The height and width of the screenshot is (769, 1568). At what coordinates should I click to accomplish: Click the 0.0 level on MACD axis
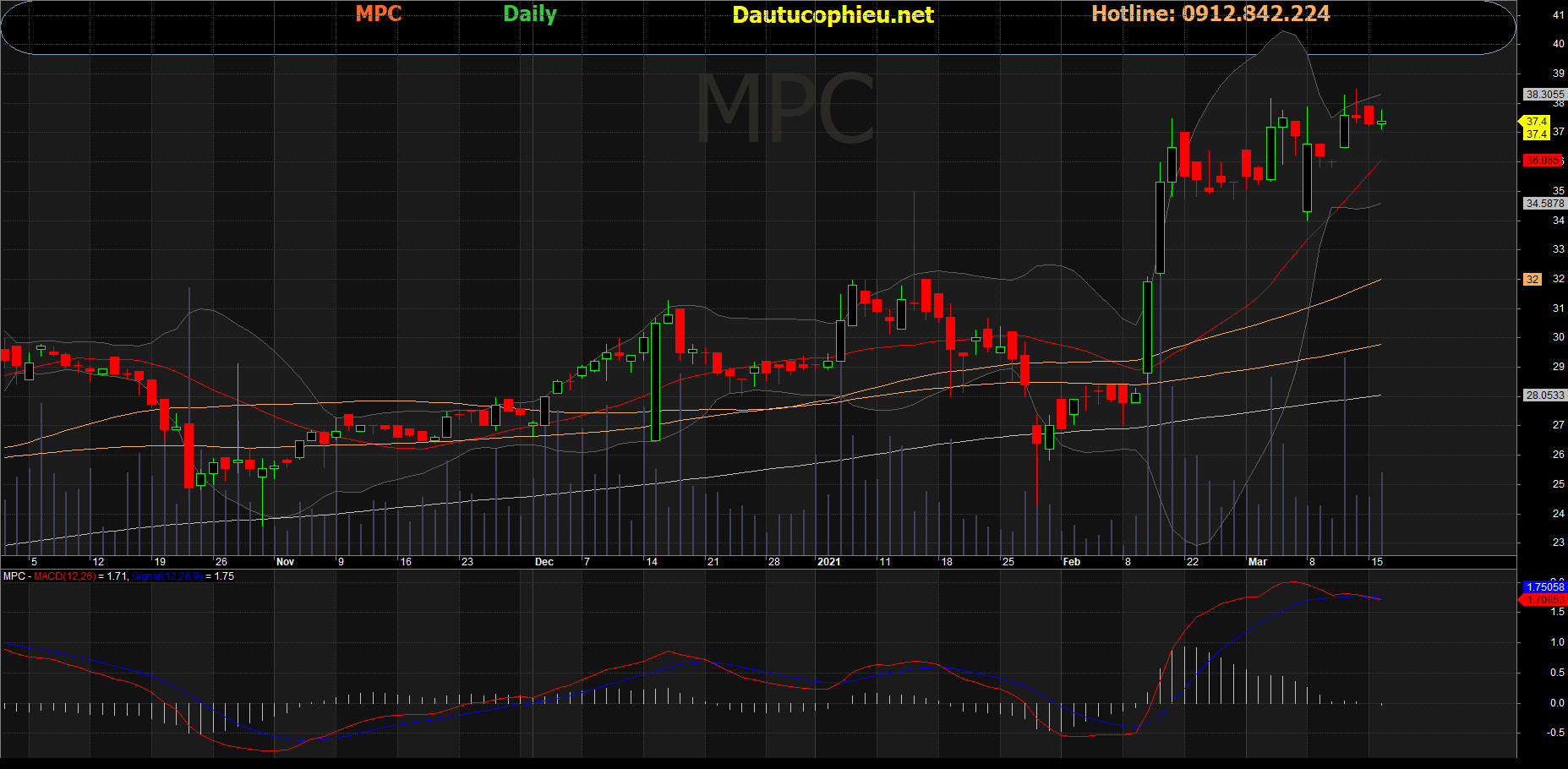1557,703
